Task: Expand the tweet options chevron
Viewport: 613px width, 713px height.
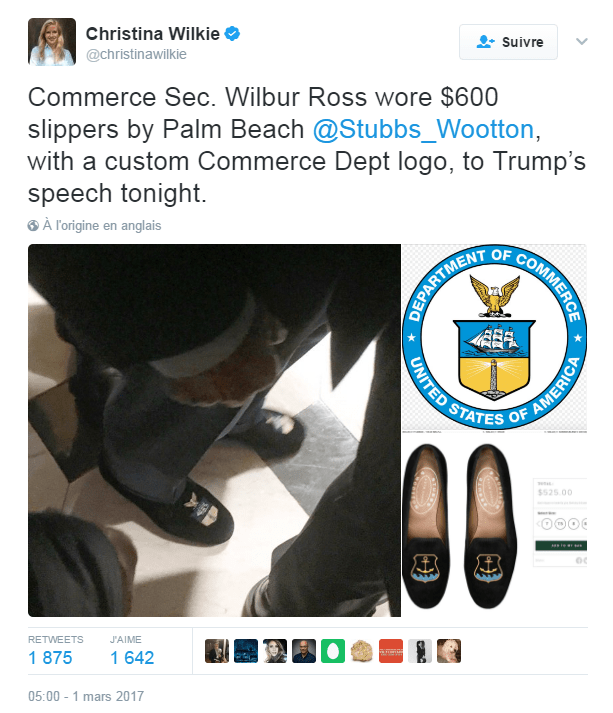Action: pos(582,41)
